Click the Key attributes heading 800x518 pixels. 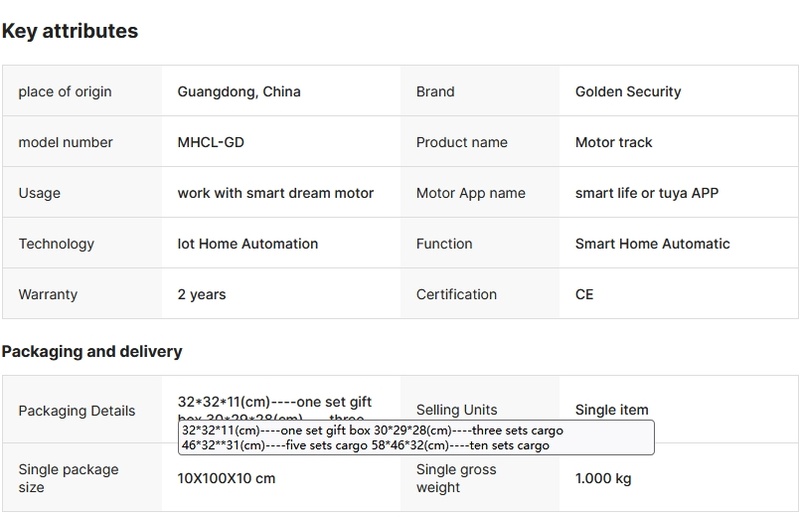(x=70, y=31)
